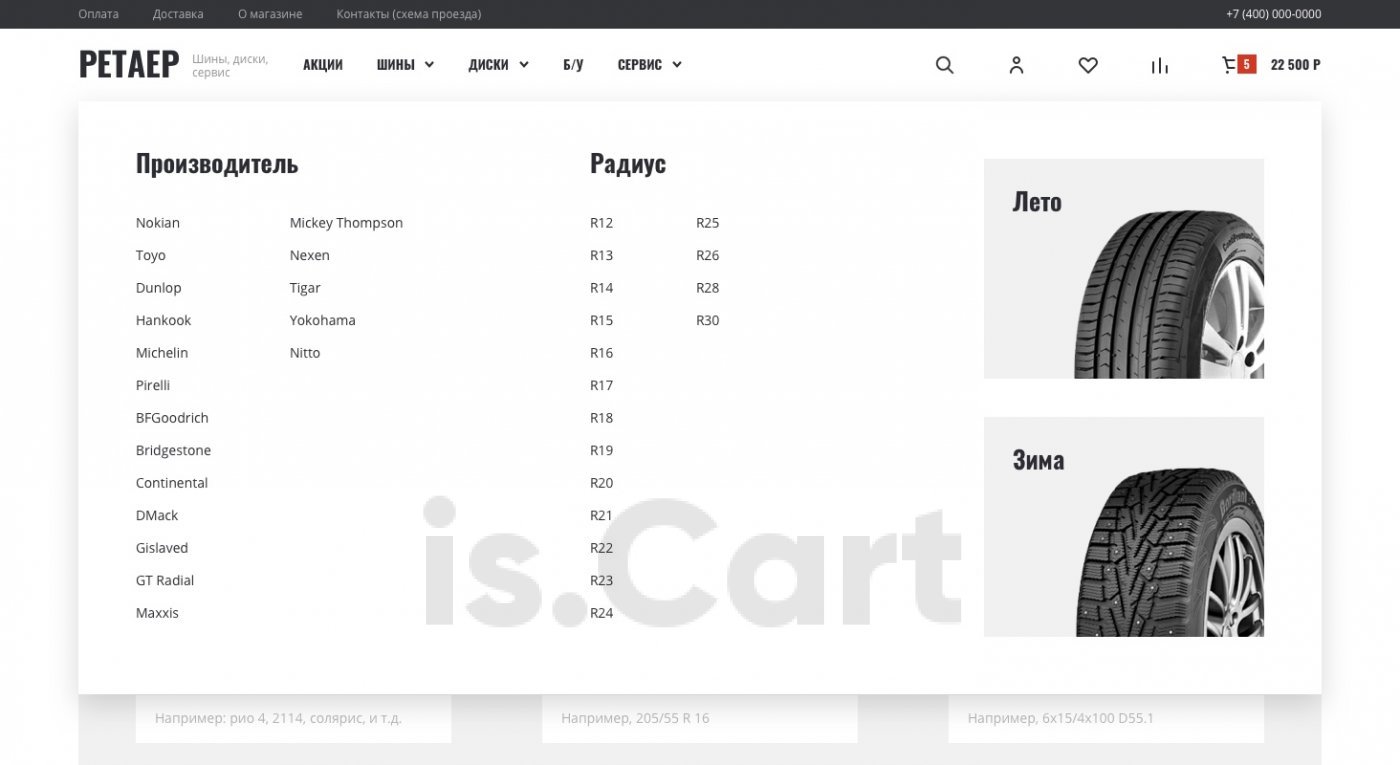The height and width of the screenshot is (765, 1400).
Task: Select the Nokian manufacturer link
Action: 158,223
